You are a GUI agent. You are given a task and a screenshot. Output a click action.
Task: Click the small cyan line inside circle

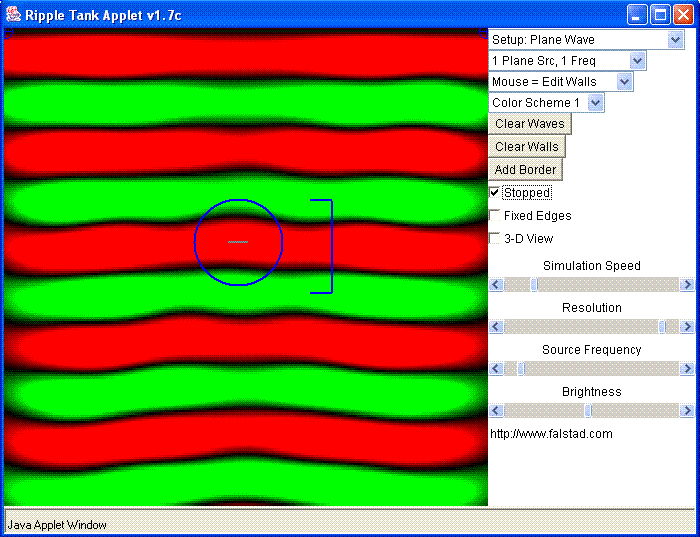238,242
